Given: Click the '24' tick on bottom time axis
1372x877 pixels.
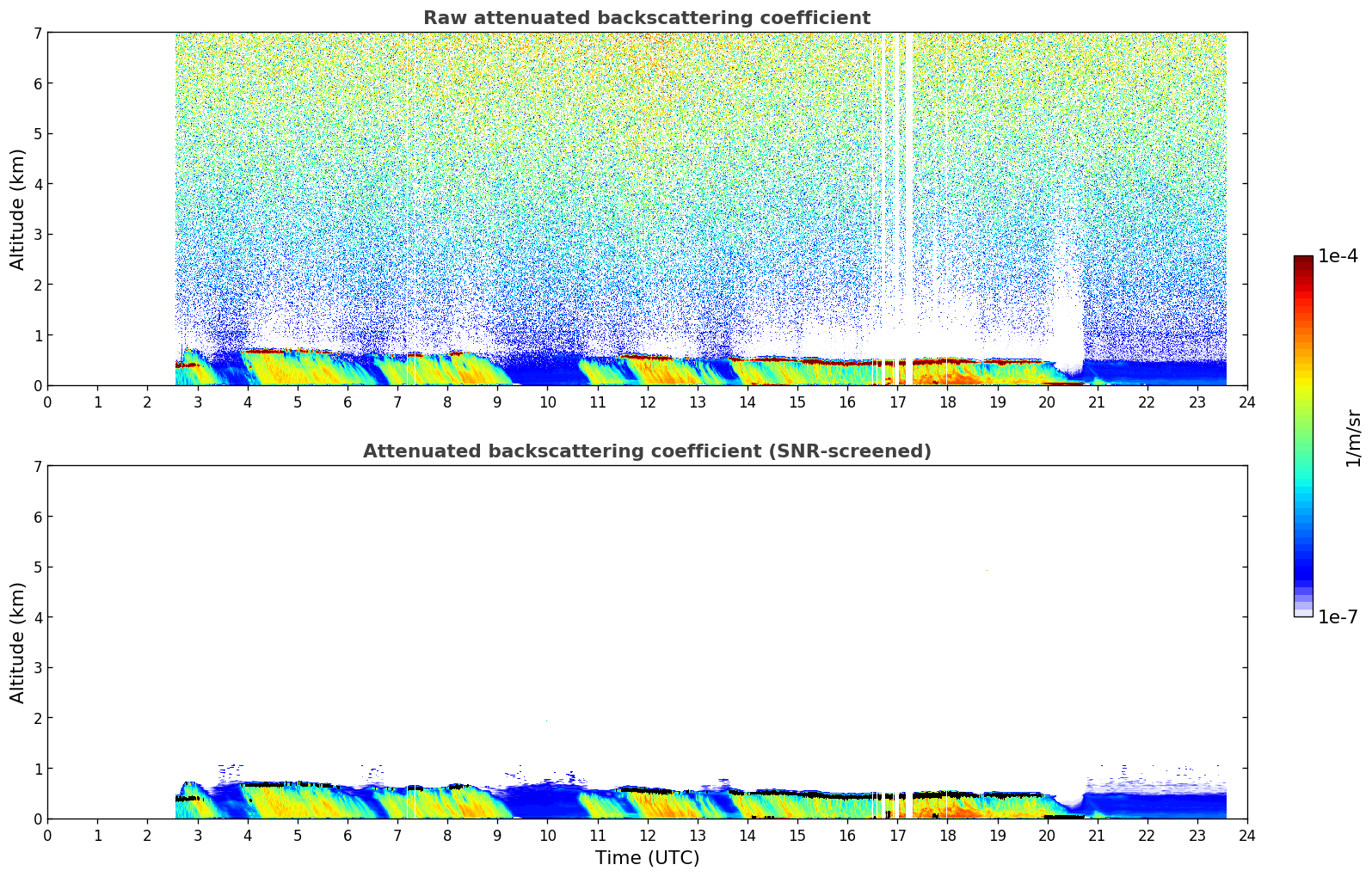Looking at the screenshot, I should [x=1247, y=835].
